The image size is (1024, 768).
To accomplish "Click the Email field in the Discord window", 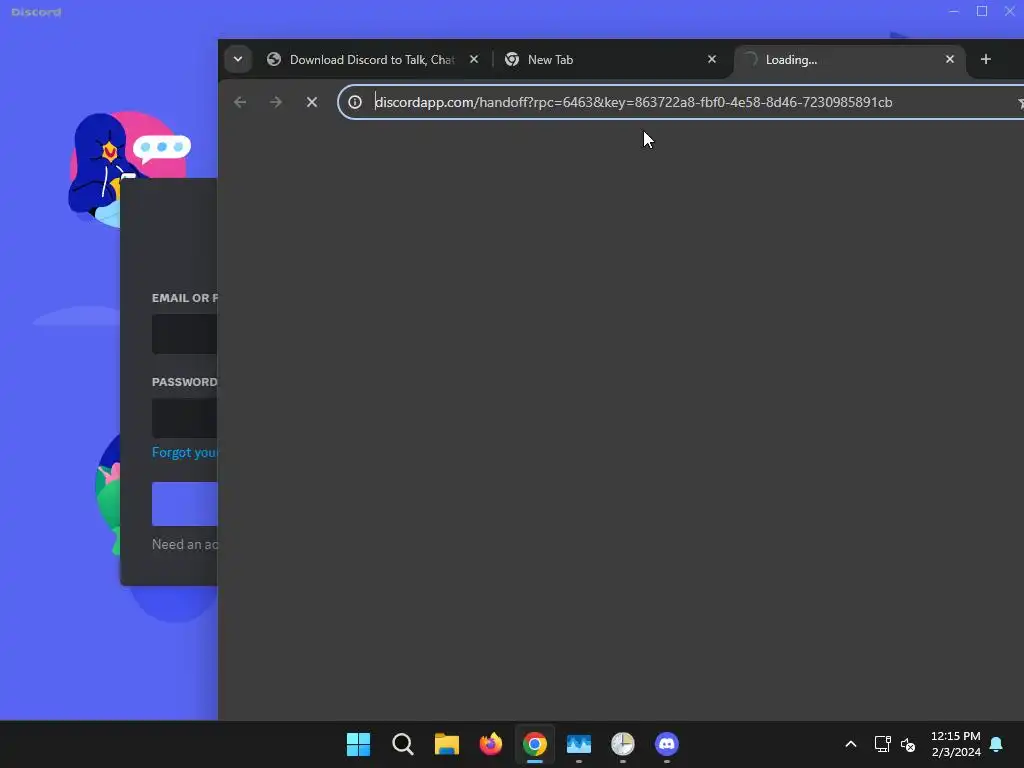I will (184, 334).
